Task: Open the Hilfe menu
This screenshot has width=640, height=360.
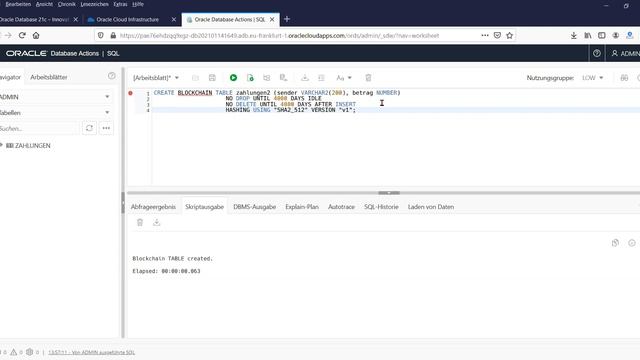Action: (138, 4)
